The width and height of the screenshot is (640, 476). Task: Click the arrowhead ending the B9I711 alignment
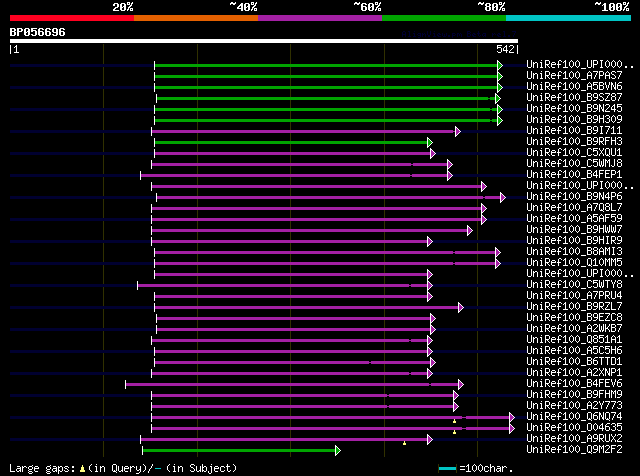coord(458,131)
